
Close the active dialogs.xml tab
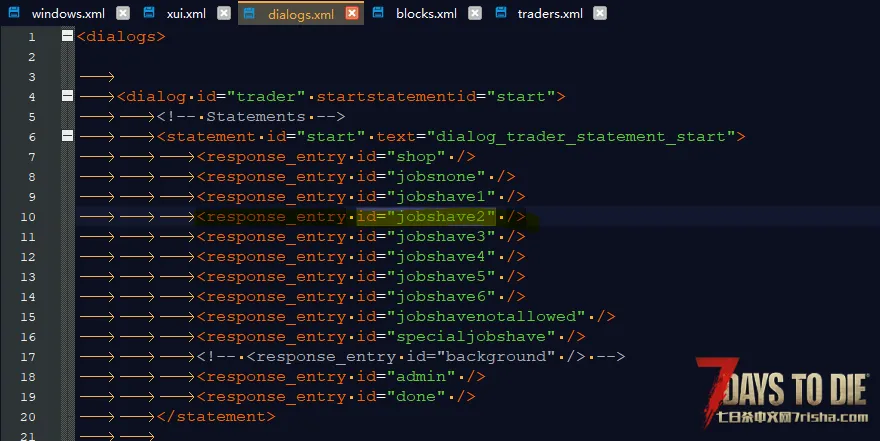(x=352, y=14)
